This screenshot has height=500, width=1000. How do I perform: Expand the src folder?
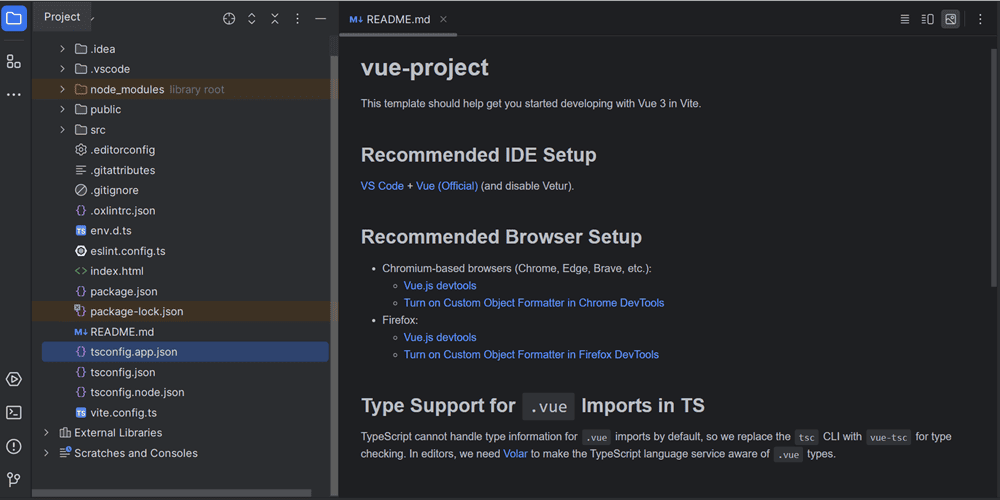click(x=62, y=130)
